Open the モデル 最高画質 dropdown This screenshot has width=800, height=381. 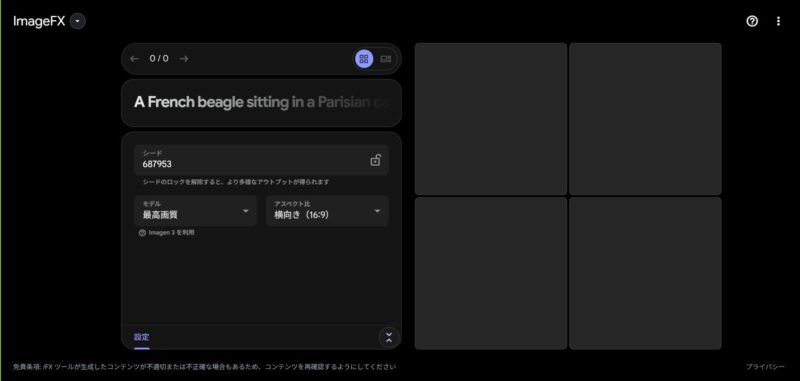(x=195, y=211)
